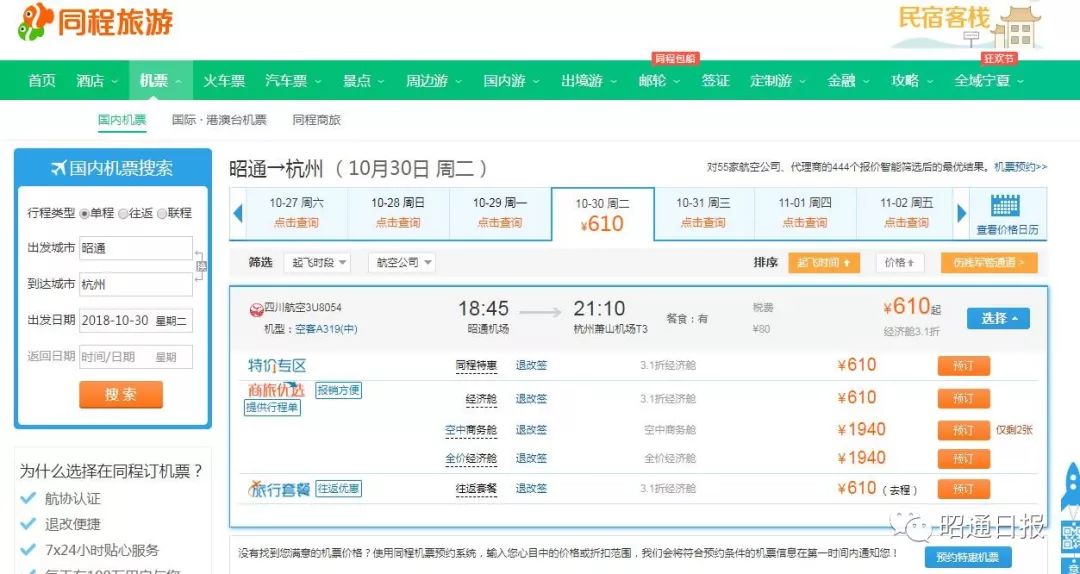Click the 预约特惠机票 button
Image resolution: width=1080 pixels, height=574 pixels.
click(968, 557)
